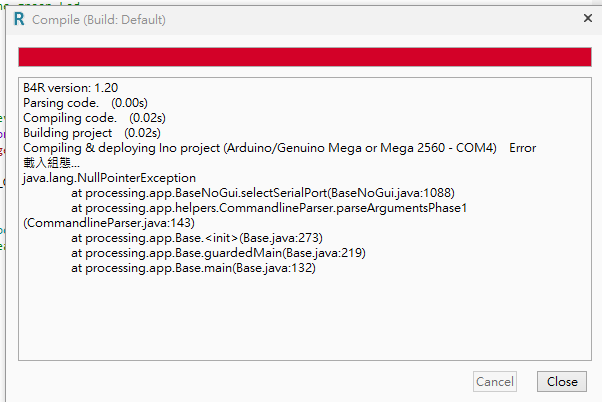Screen dimensions: 602x402
Task: Click the Base.main(Base.java:132) line
Action: 194,268
